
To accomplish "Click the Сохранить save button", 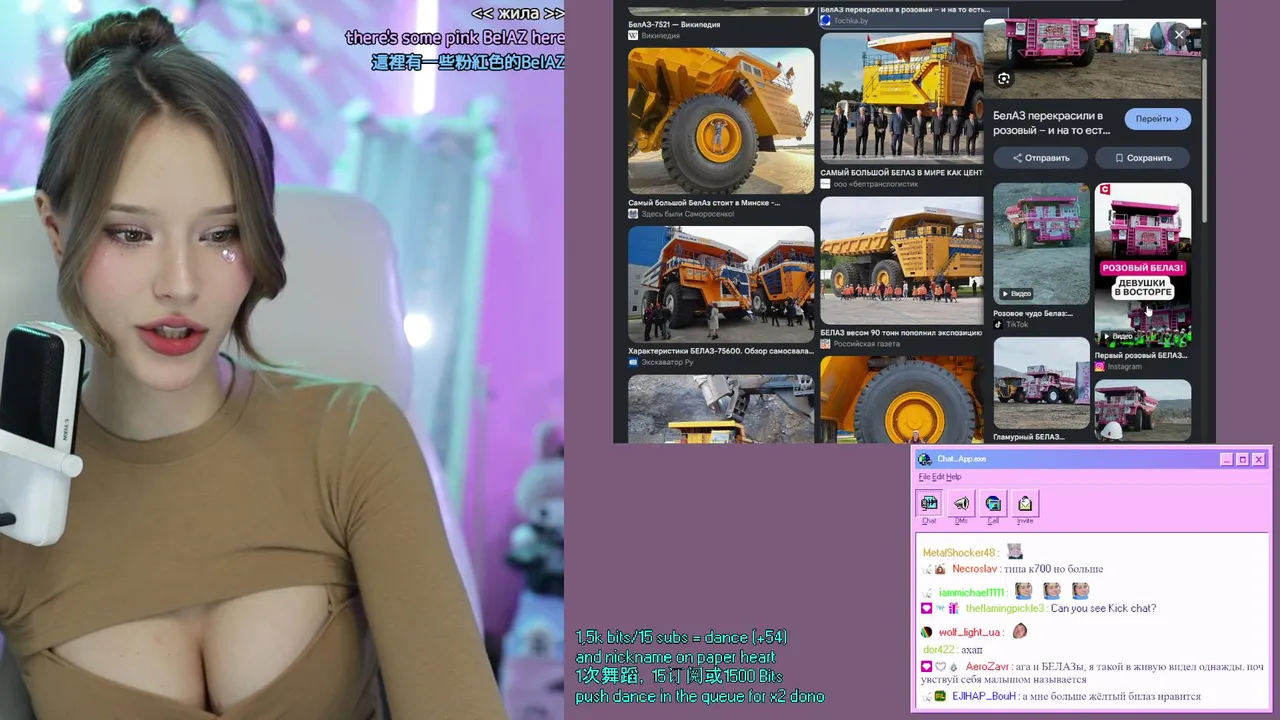I will pos(1143,158).
